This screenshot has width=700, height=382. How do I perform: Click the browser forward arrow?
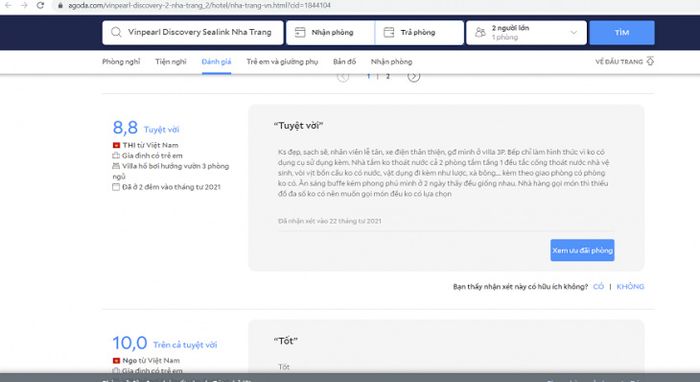[x=24, y=5]
